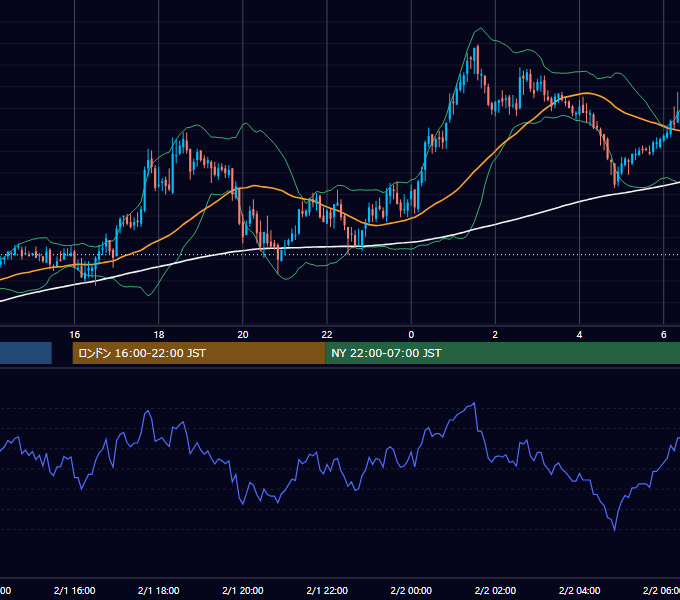Click the 2/1 22:00 date label
Image resolution: width=680 pixels, height=600 pixels.
[x=327, y=590]
